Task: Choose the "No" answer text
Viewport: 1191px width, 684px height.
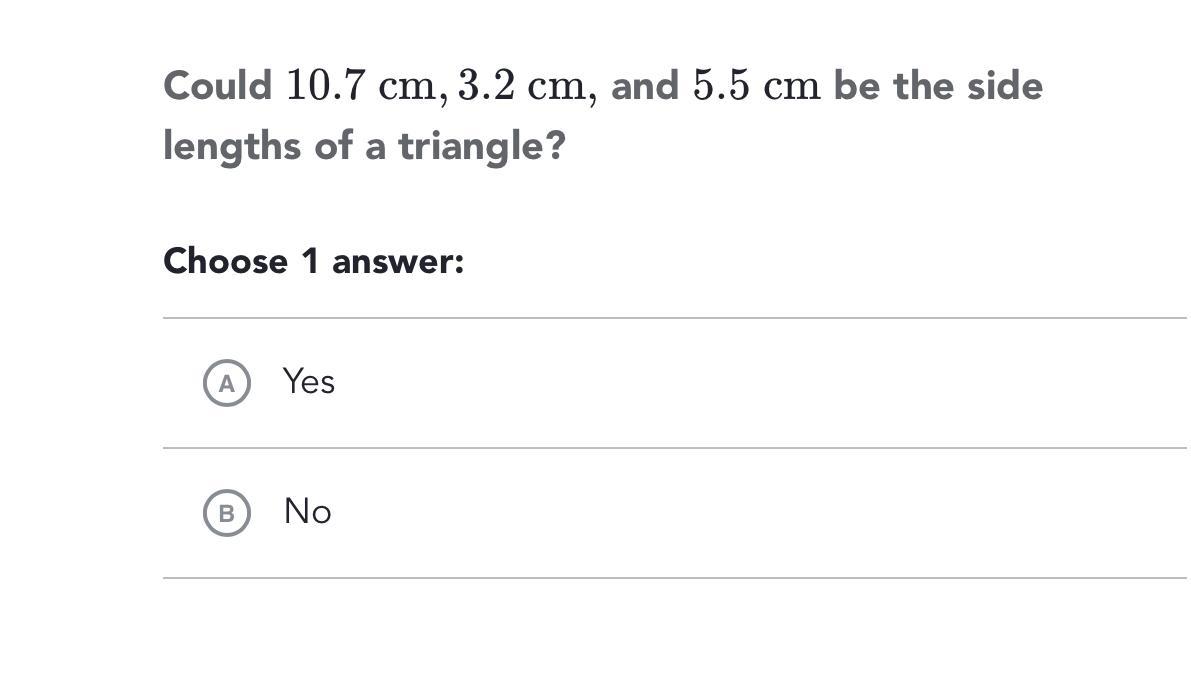Action: (307, 512)
